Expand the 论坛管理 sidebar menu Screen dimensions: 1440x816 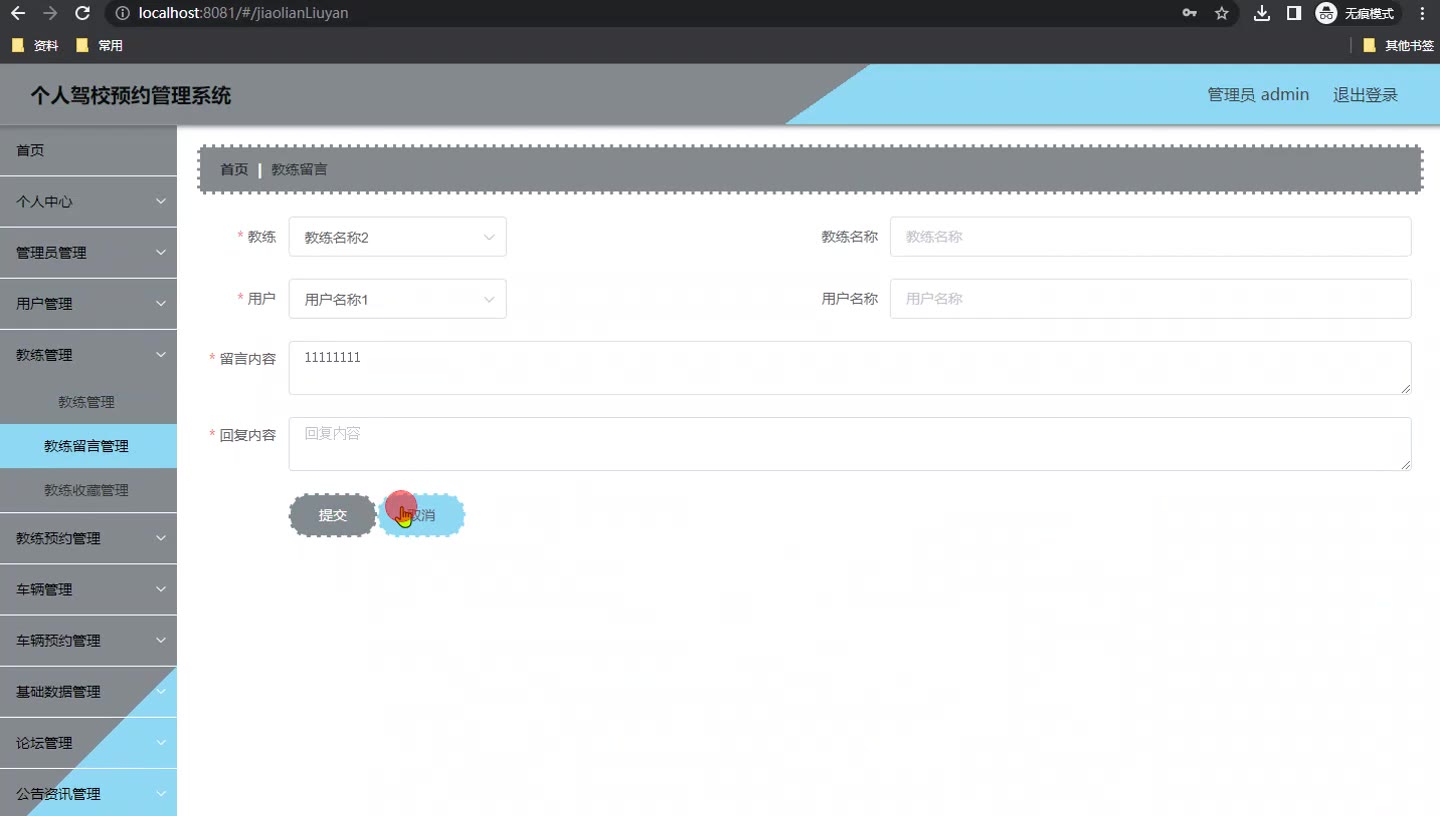tap(88, 743)
